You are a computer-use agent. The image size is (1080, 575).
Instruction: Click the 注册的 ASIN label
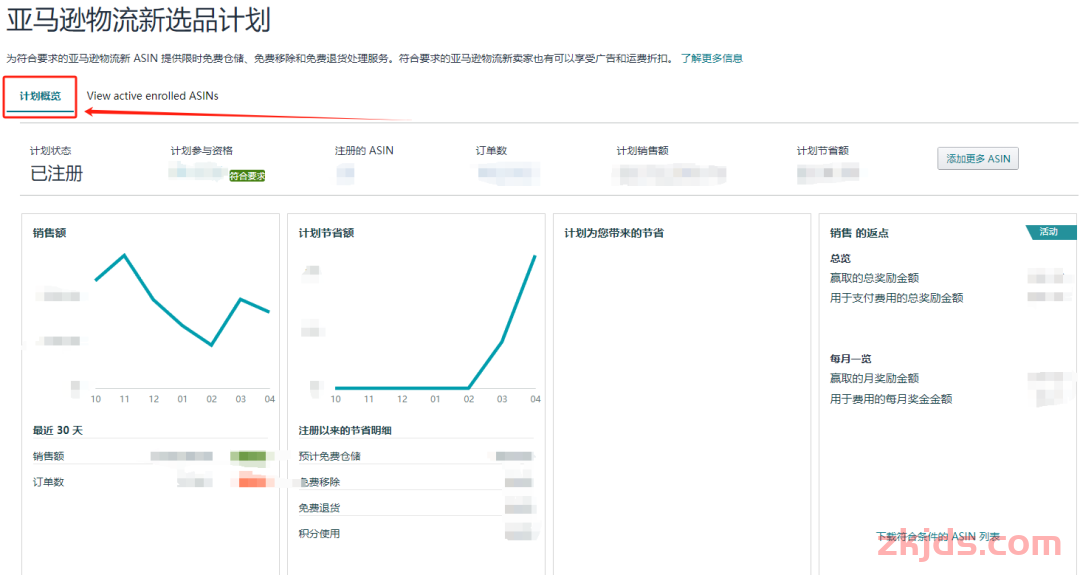pyautogui.click(x=364, y=151)
